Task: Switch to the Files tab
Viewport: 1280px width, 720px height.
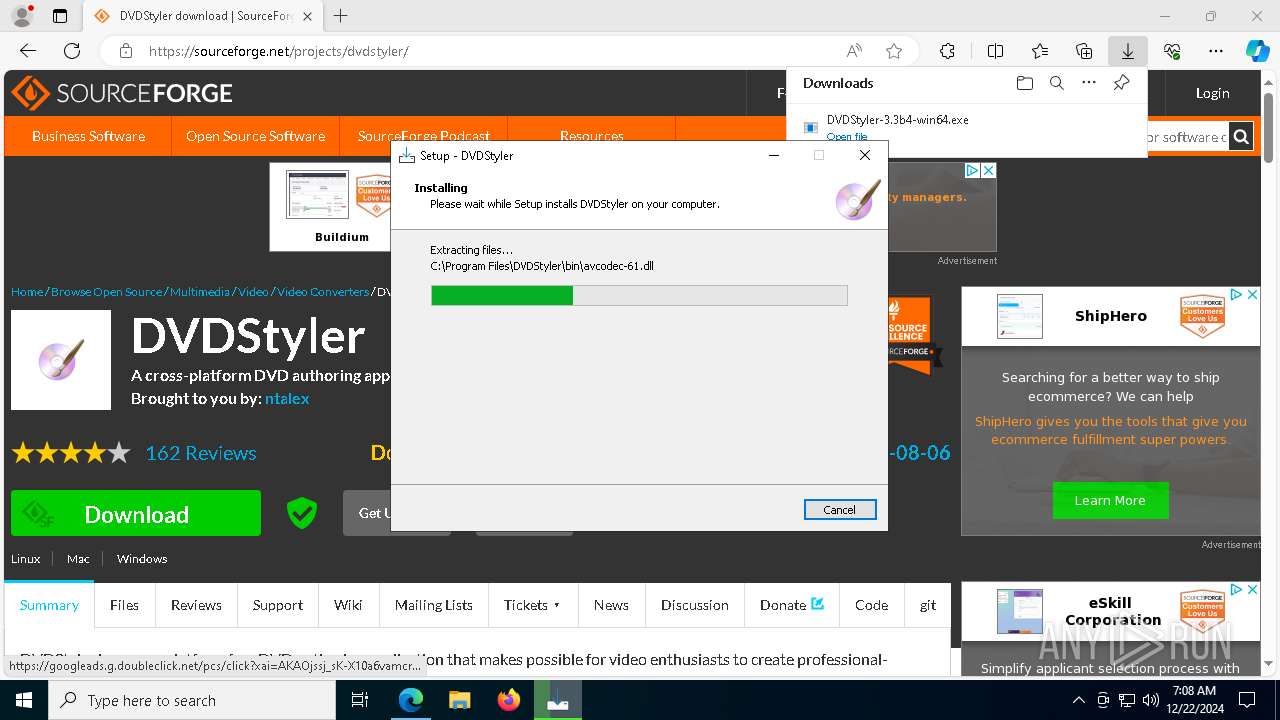Action: (124, 605)
